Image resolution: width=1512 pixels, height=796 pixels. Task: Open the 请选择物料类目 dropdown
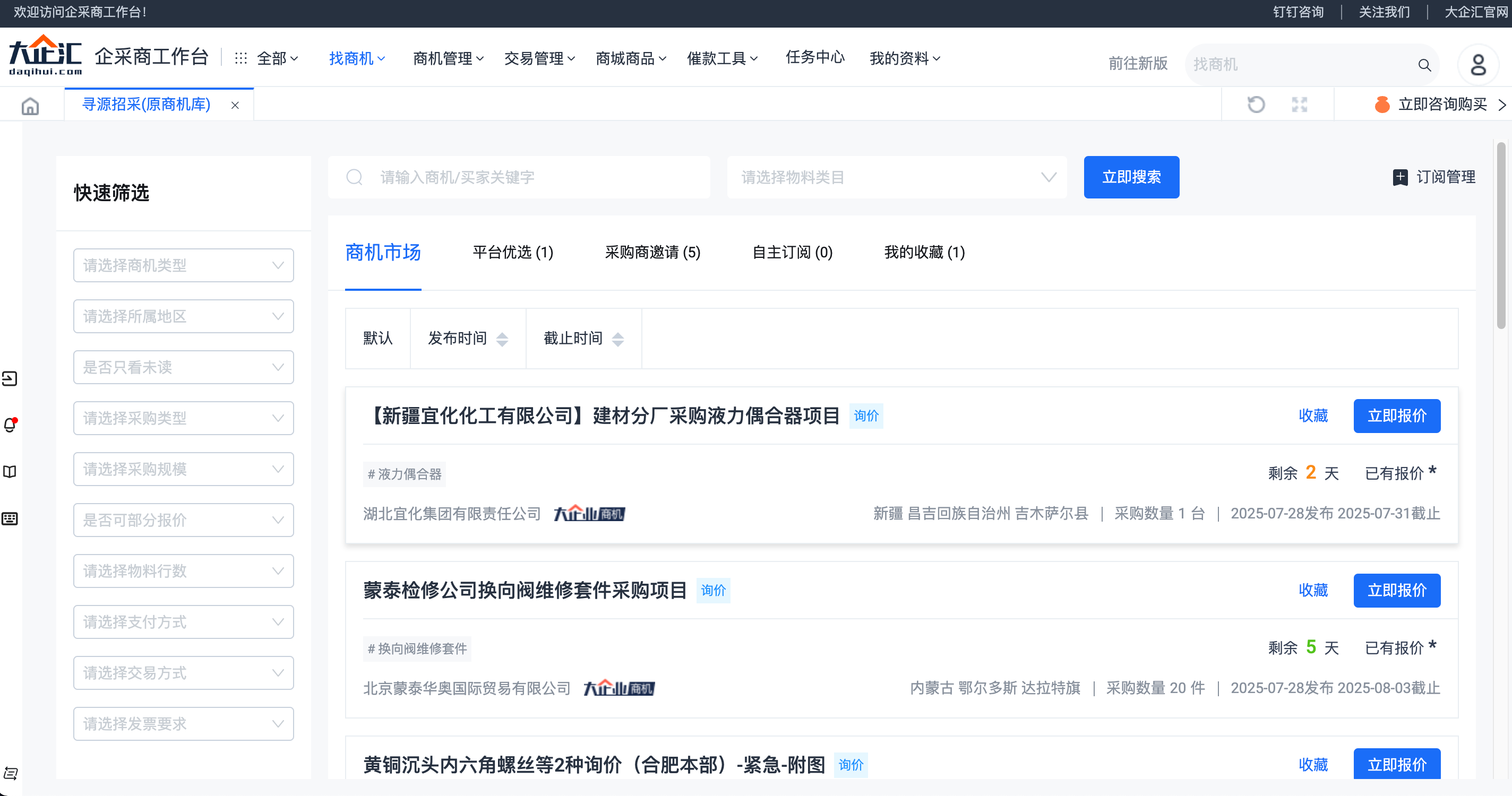pyautogui.click(x=896, y=177)
